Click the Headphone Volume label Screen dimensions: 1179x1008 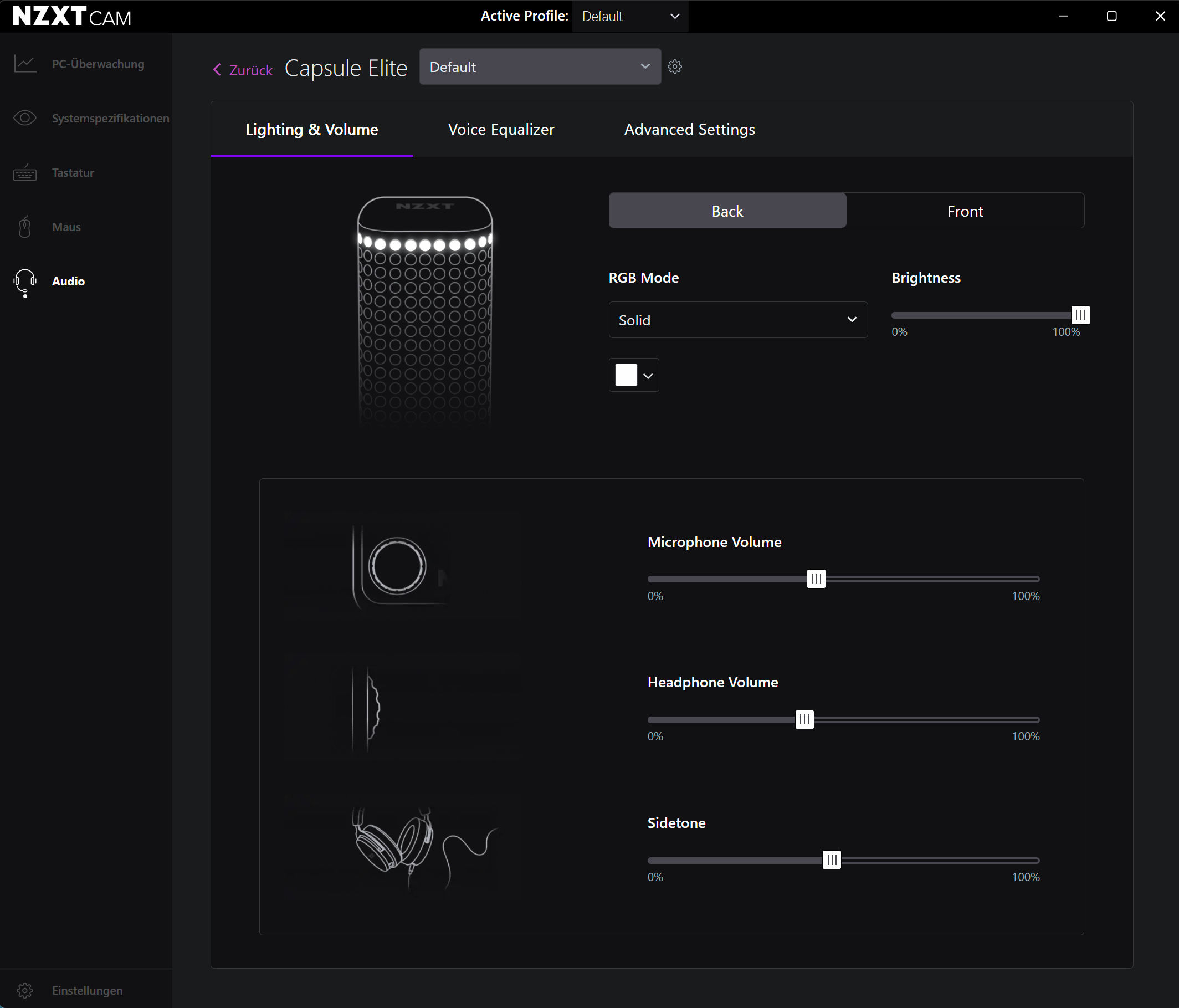pos(712,682)
